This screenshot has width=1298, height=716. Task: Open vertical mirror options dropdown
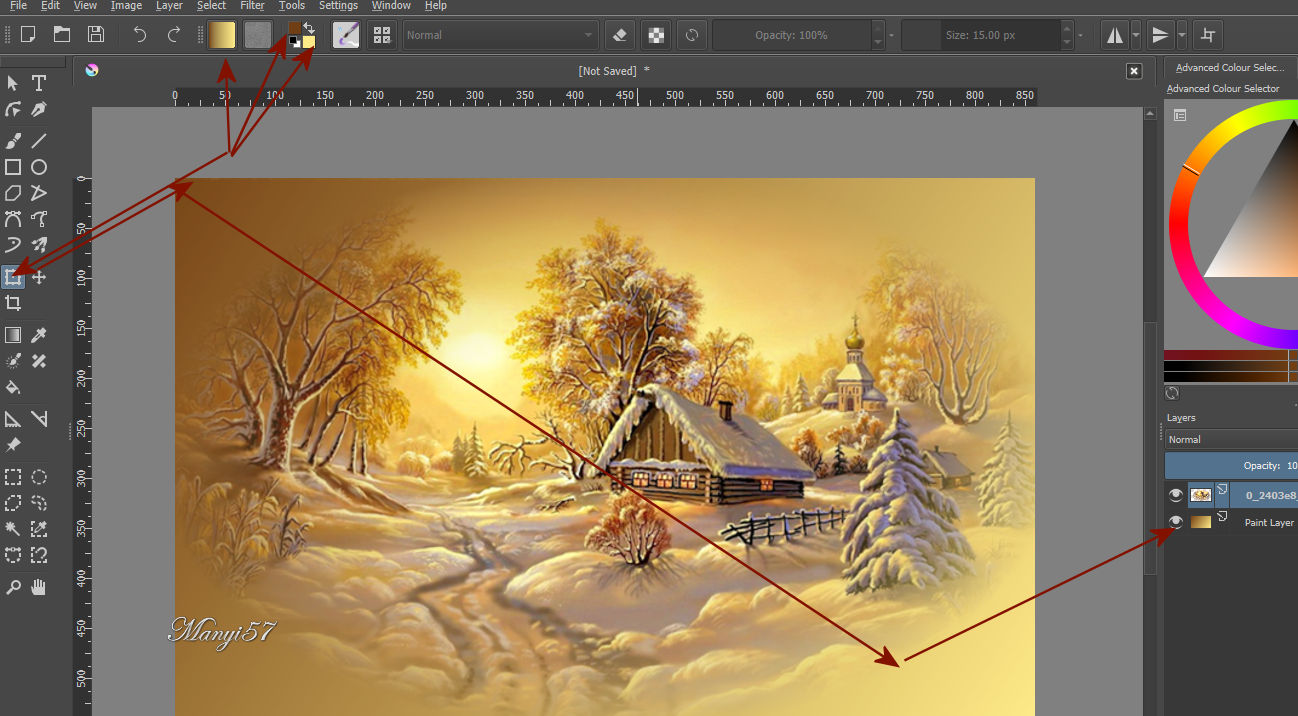click(x=1182, y=35)
